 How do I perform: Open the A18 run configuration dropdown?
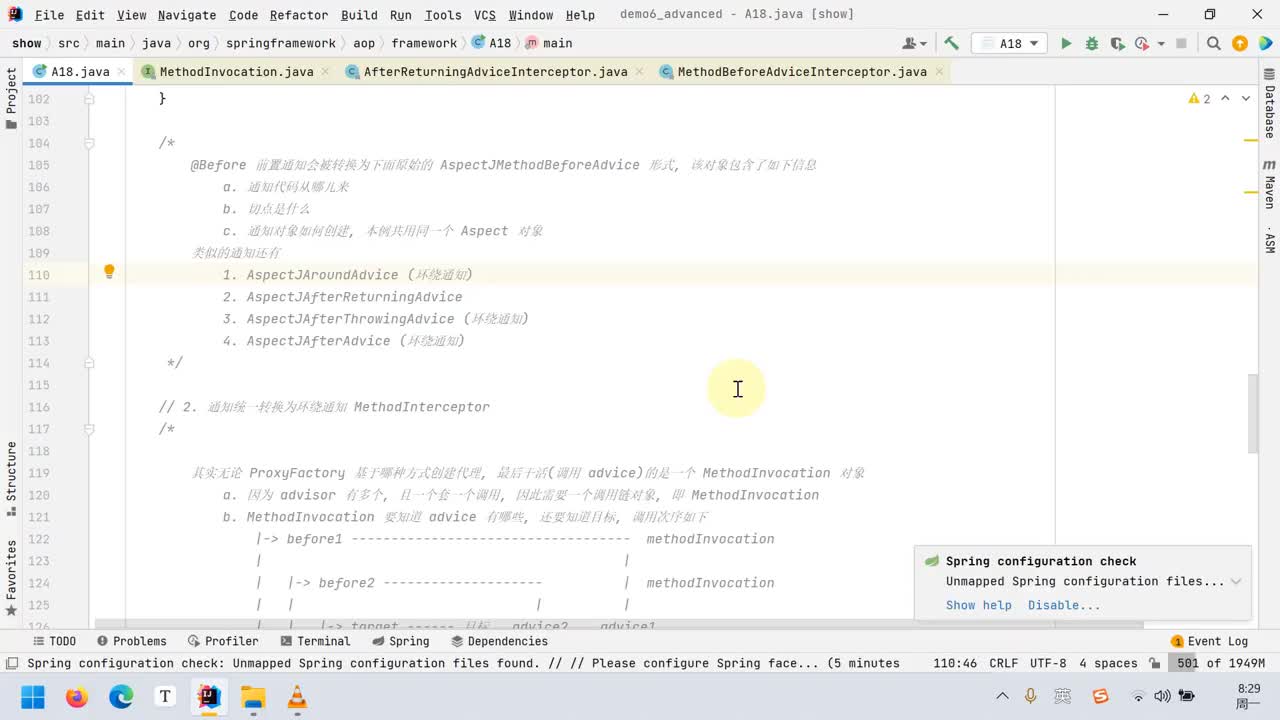(1010, 43)
